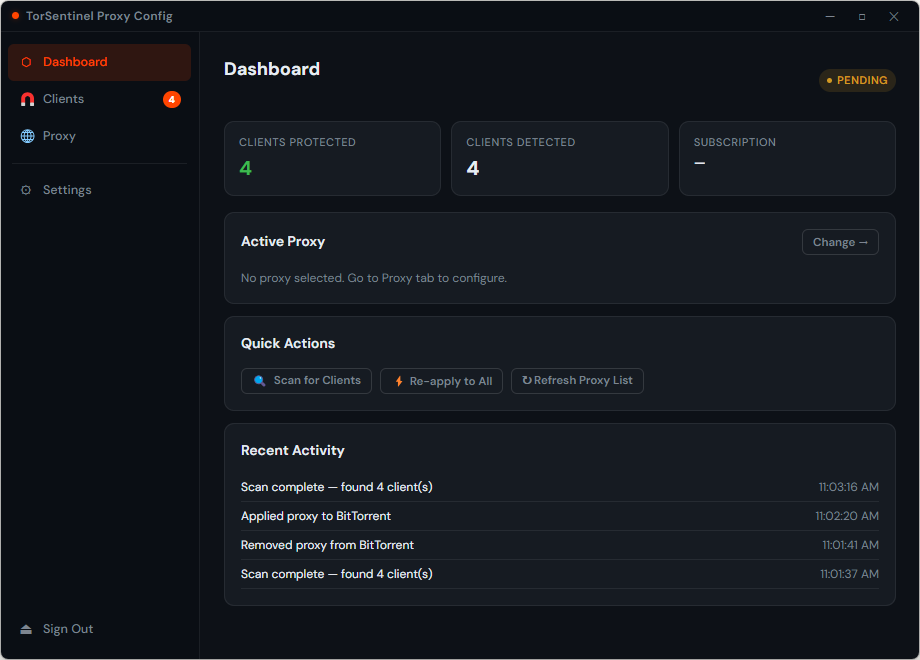The image size is (920, 660).
Task: Click the Re-apply to All button
Action: tap(441, 381)
